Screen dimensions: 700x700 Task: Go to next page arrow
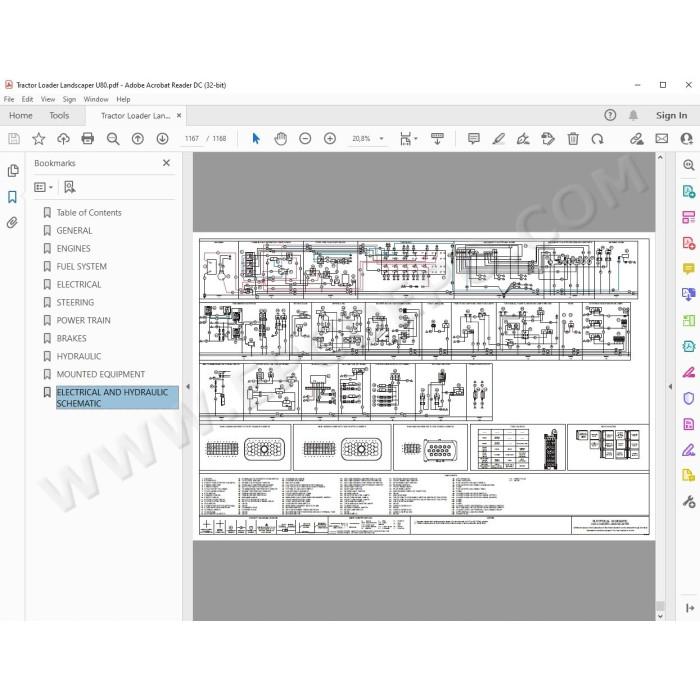(162, 139)
